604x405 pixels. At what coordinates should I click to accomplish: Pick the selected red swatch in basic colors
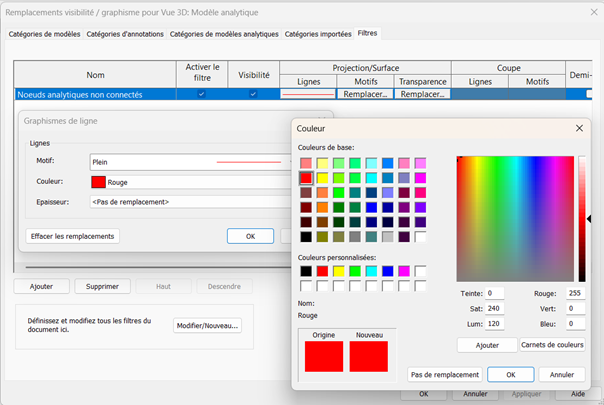306,178
